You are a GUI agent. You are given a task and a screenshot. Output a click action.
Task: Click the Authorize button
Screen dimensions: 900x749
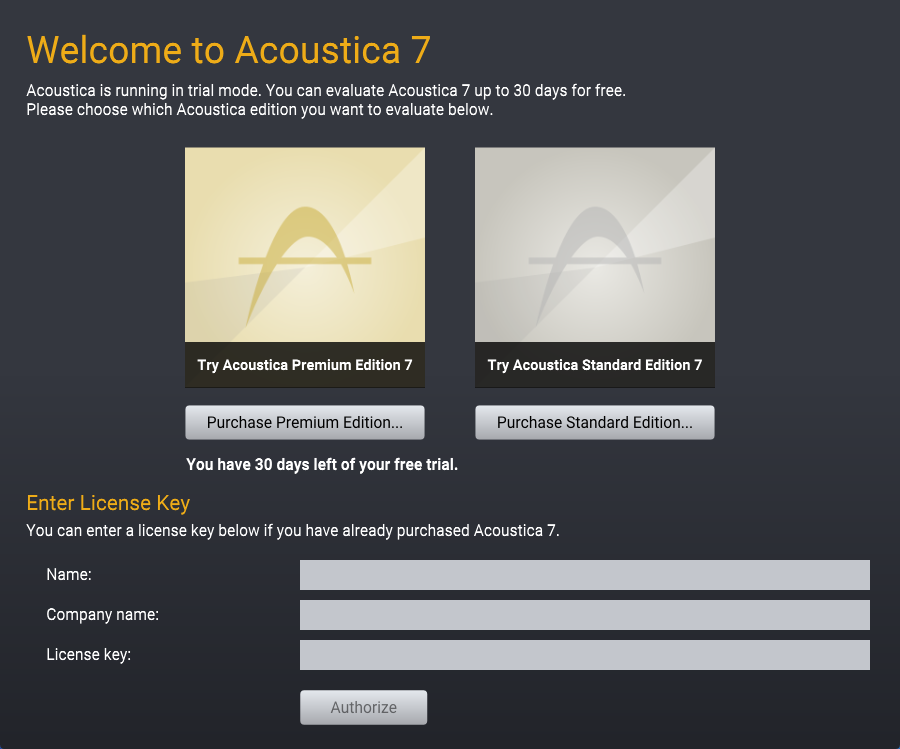pyautogui.click(x=363, y=707)
